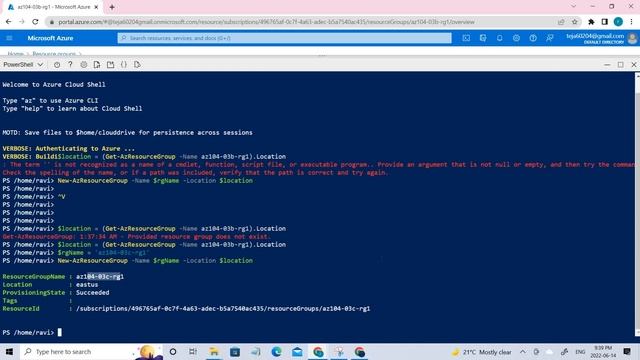The width and height of the screenshot is (640, 360).
Task: Open Cloud Shell help question mark
Action: 70,64
